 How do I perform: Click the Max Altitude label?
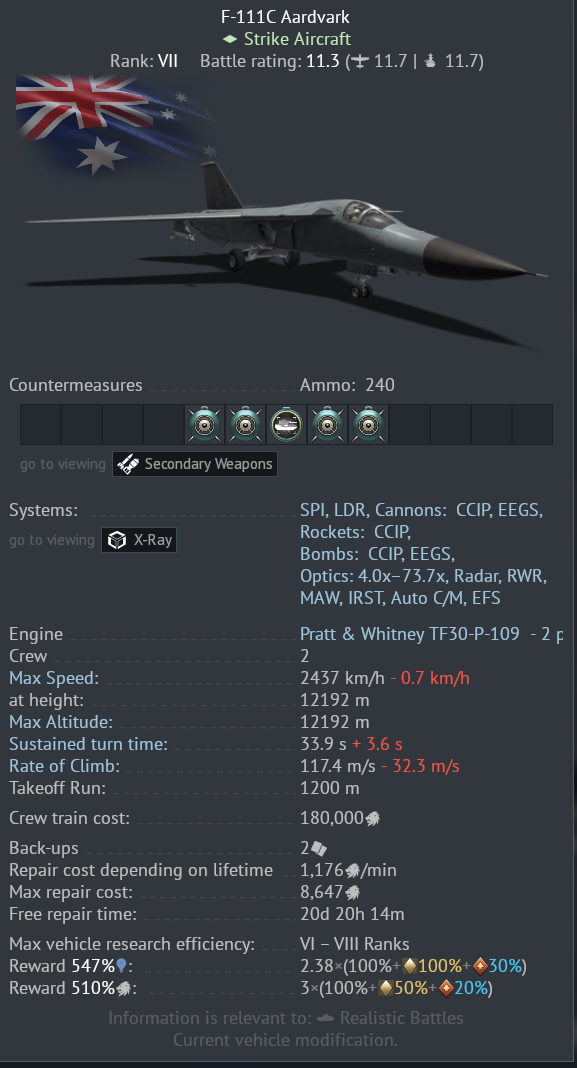[61, 721]
